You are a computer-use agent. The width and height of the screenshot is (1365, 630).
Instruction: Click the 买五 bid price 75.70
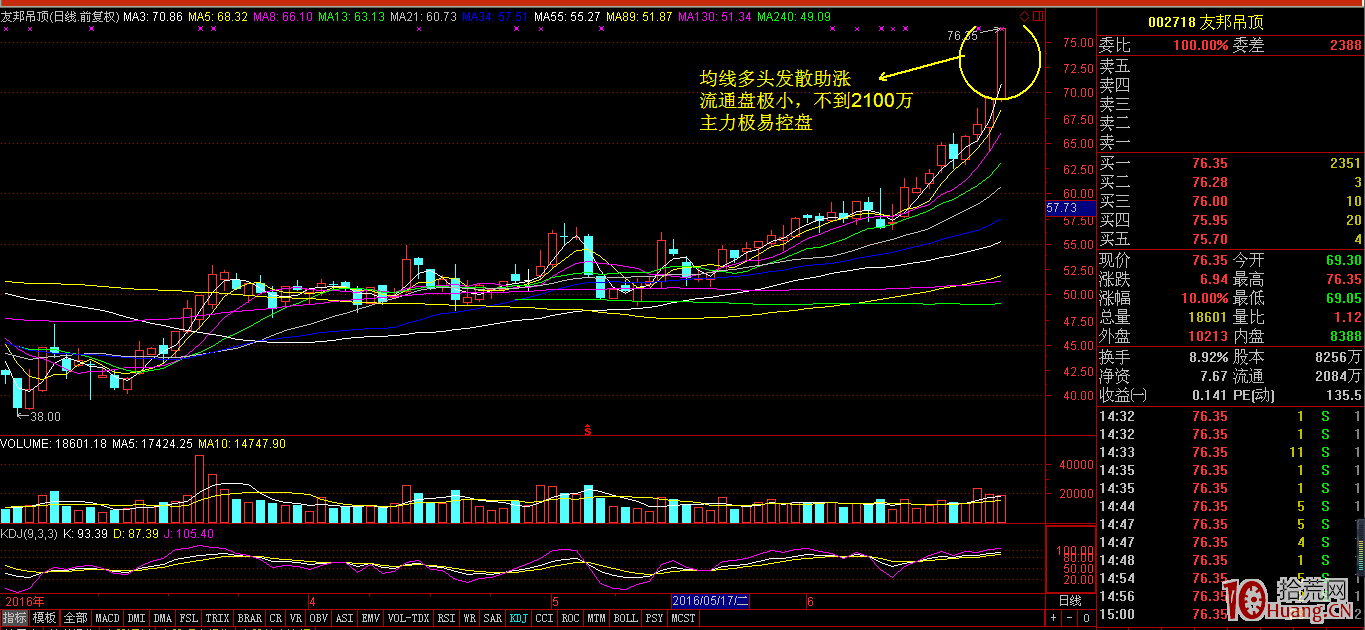click(x=1209, y=239)
